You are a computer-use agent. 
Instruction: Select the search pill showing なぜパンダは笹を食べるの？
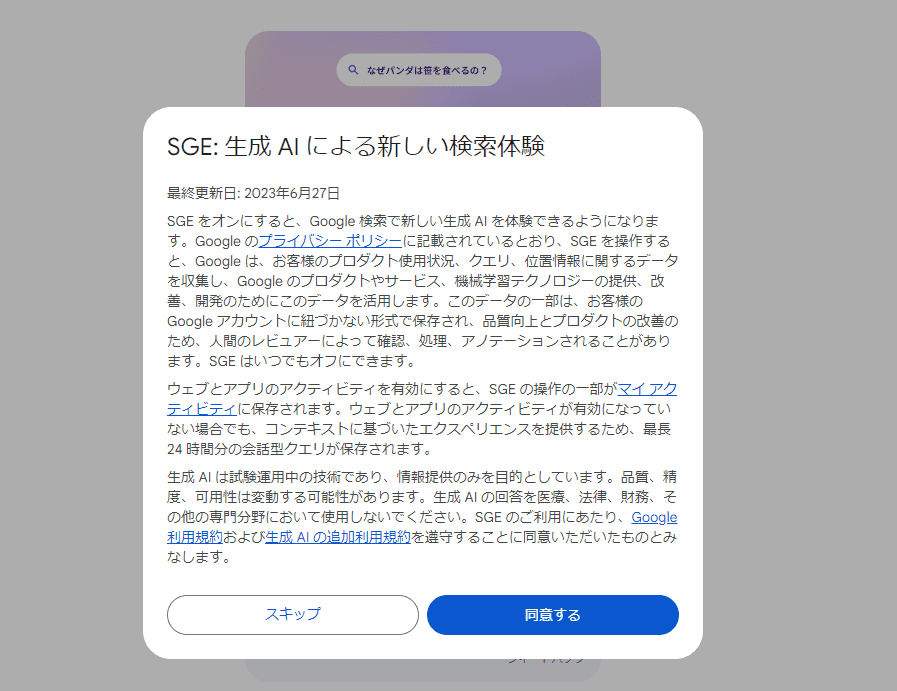[x=419, y=70]
